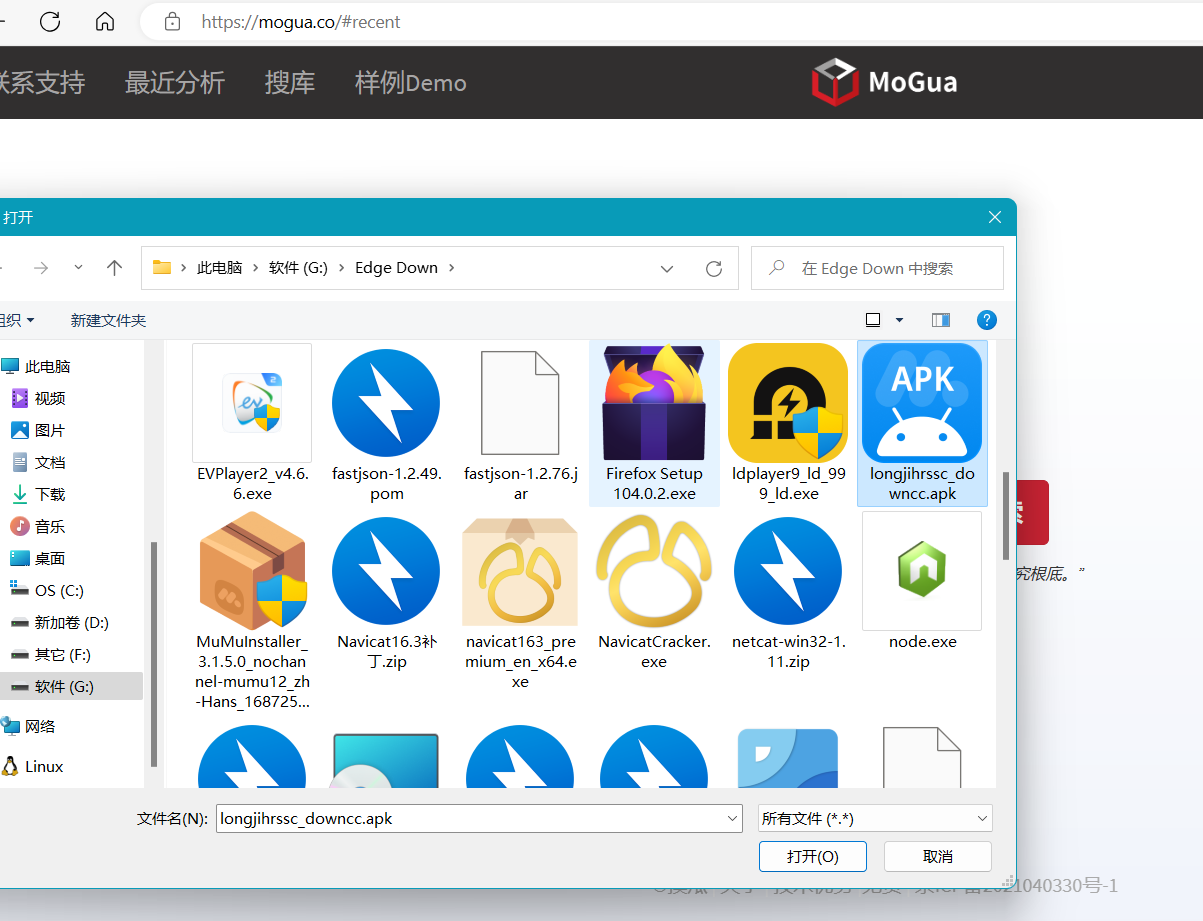Select the longjihrssc_downcc.apk file icon
1203x921 pixels.
[x=922, y=402]
